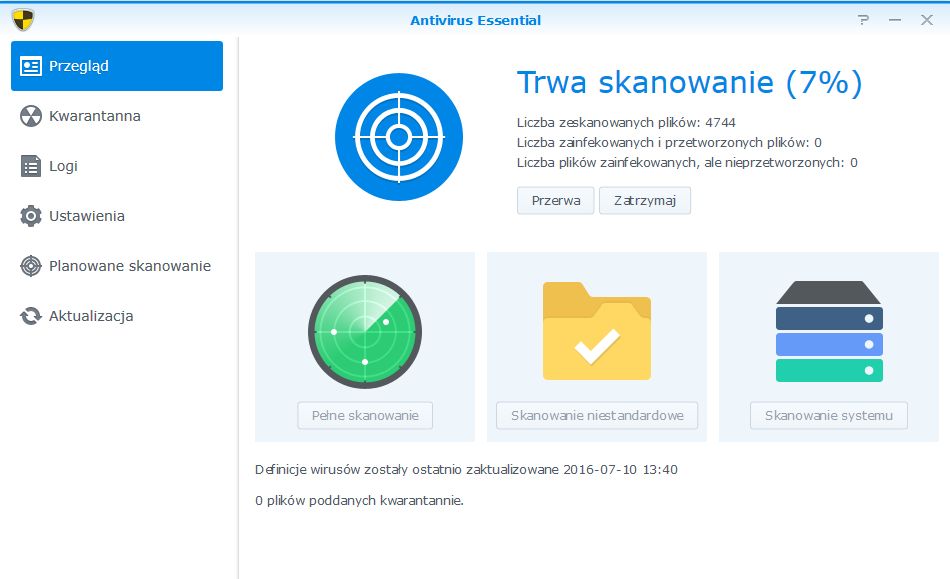Start Skanowanie systemu system scan
The width and height of the screenshot is (950, 579).
click(x=829, y=415)
